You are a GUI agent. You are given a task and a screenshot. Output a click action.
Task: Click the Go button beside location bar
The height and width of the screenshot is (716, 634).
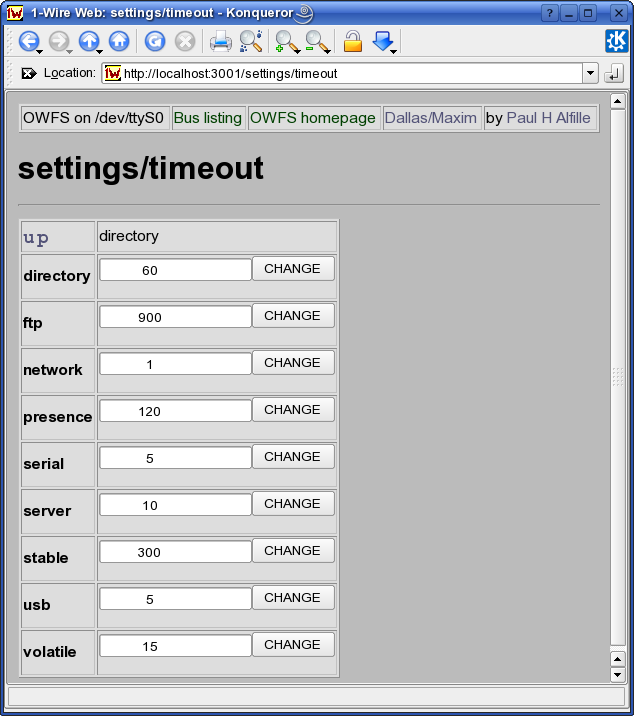(x=613, y=74)
